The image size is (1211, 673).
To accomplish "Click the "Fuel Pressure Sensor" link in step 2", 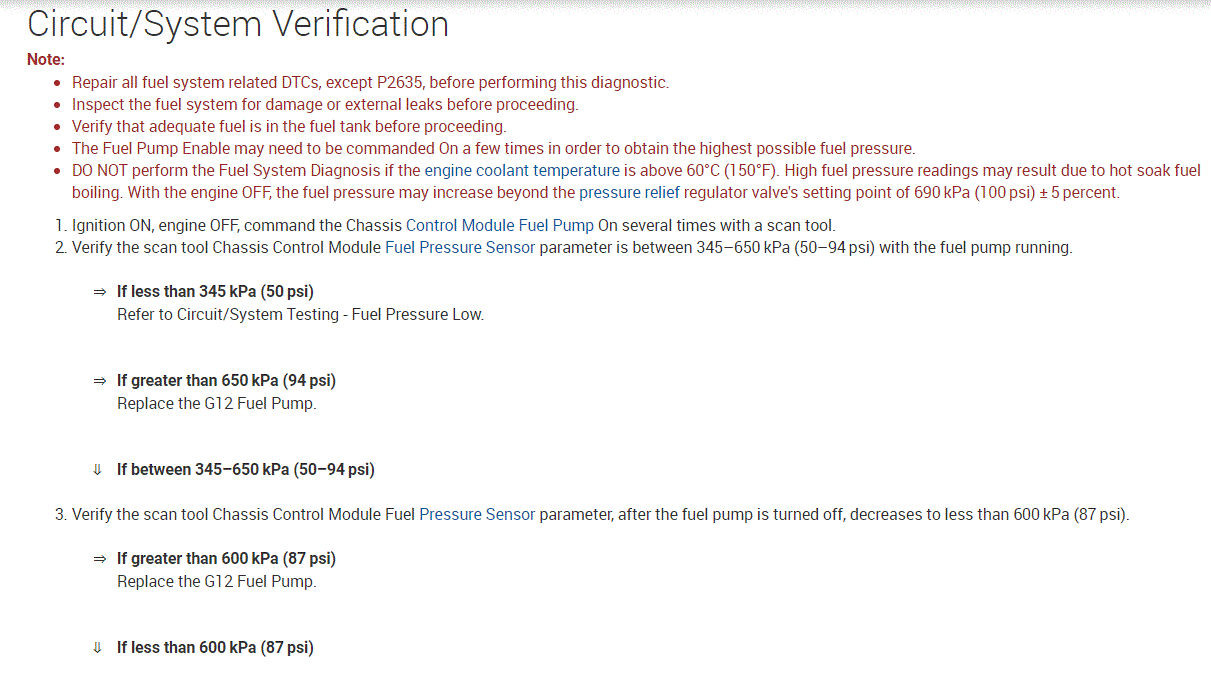I will 460,248.
